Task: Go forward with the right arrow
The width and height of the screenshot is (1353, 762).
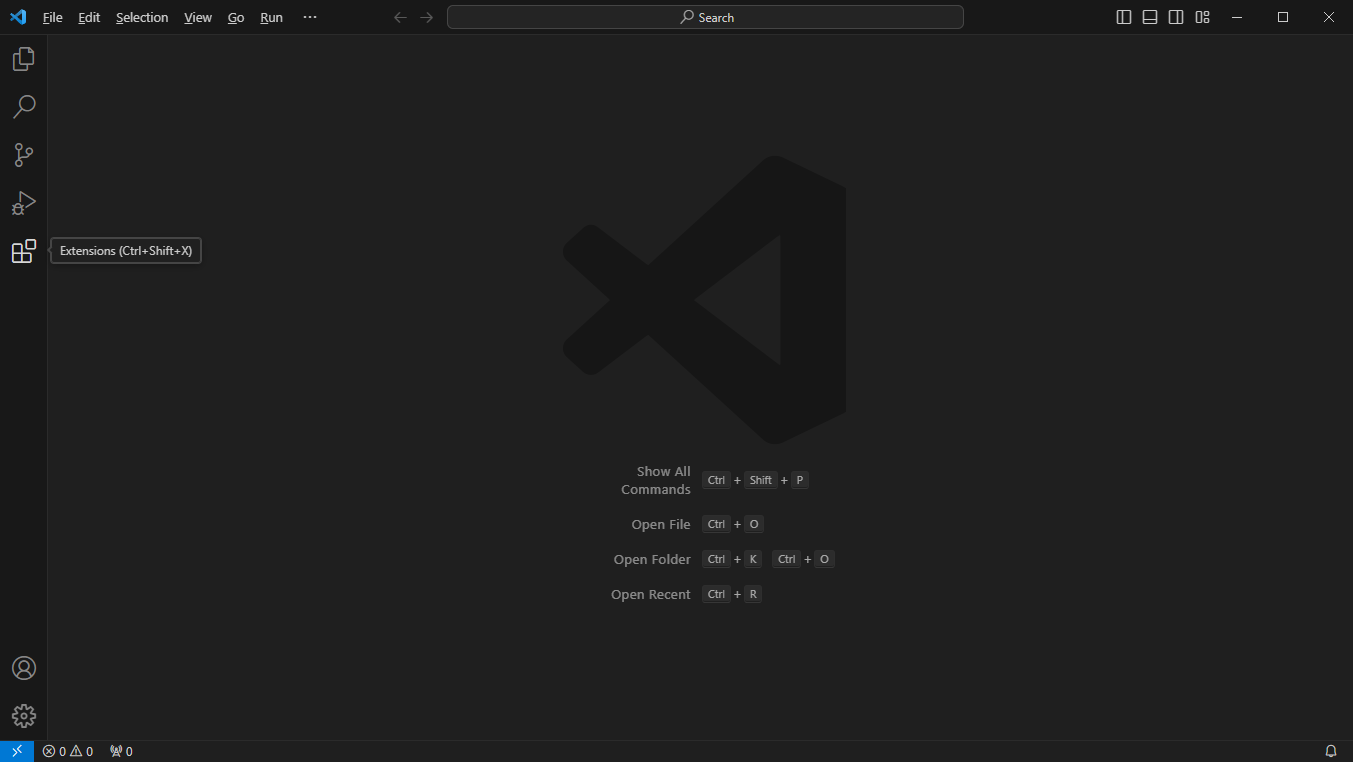Action: point(427,17)
